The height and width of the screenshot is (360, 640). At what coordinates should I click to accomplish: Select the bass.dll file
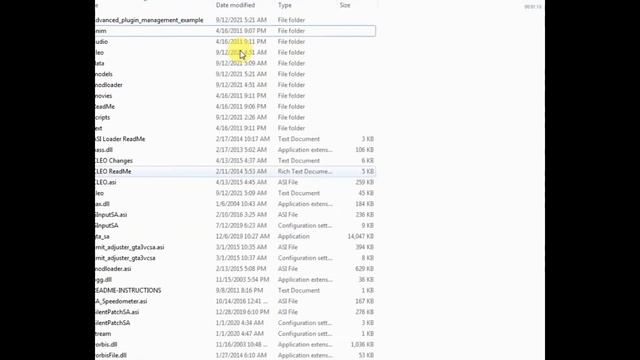coord(235,150)
